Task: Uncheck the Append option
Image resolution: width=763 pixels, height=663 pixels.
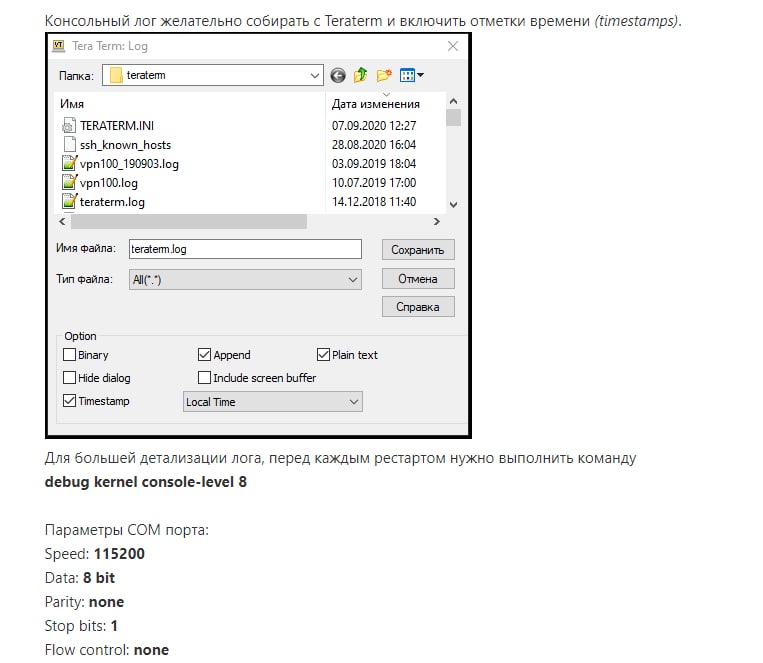Action: [x=204, y=354]
